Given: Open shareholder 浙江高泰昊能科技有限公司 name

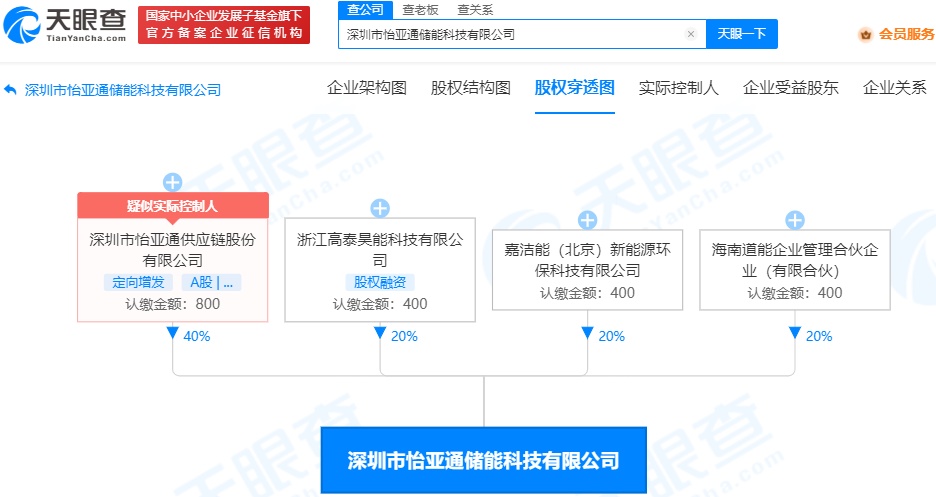Looking at the screenshot, I should 380,250.
